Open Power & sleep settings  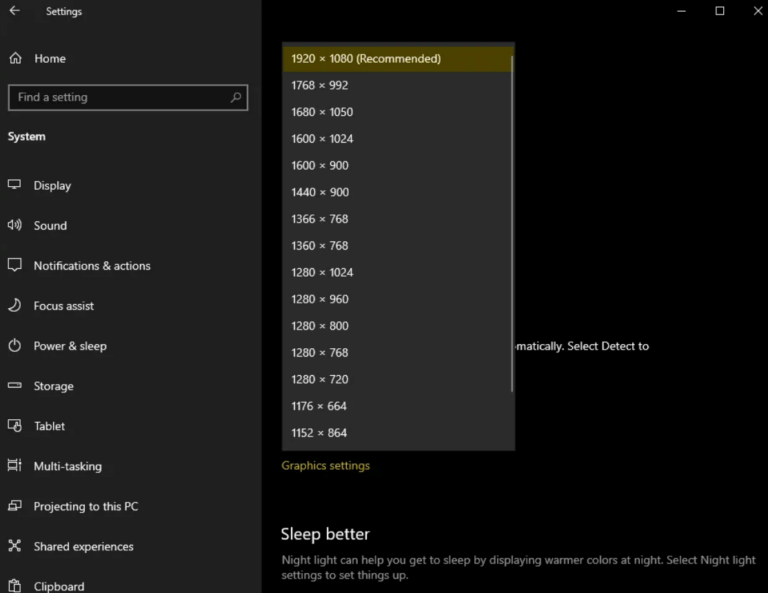click(x=70, y=346)
